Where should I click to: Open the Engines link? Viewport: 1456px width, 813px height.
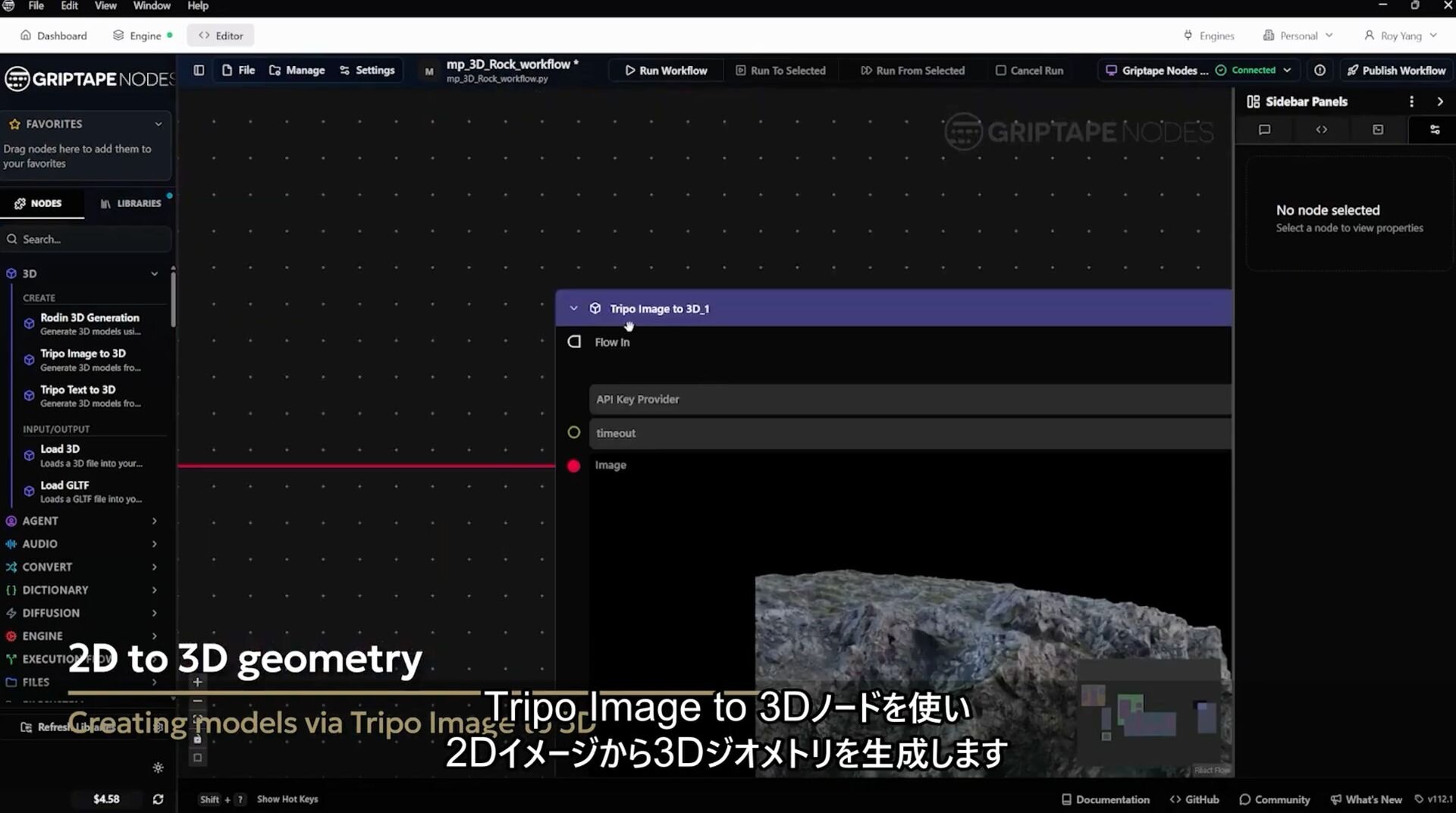[x=1209, y=36]
